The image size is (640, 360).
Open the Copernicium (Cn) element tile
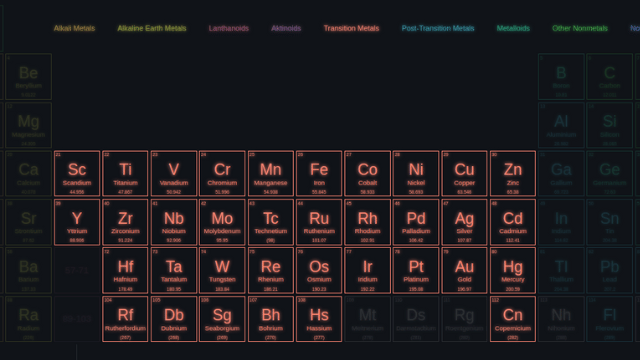point(513,319)
